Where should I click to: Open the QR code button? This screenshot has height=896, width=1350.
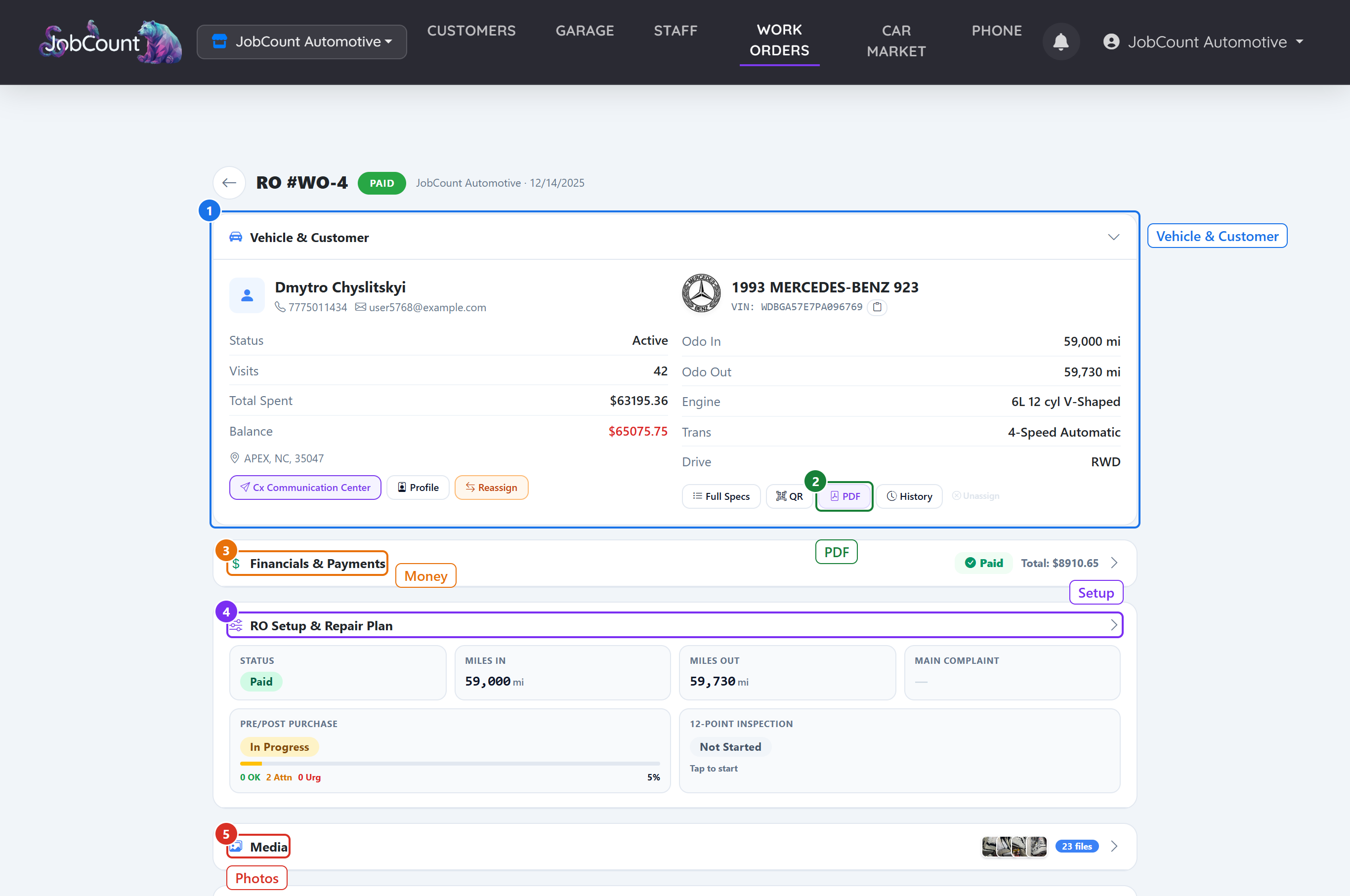789,496
